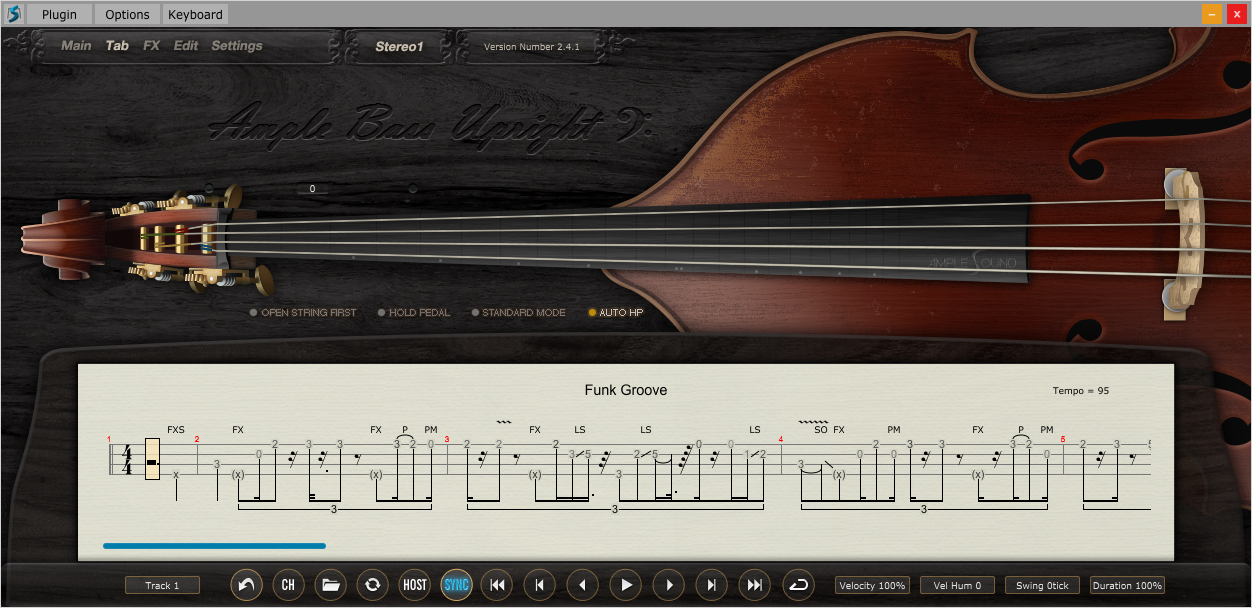
Task: Open the Stereo1 mode selector
Action: pos(399,46)
